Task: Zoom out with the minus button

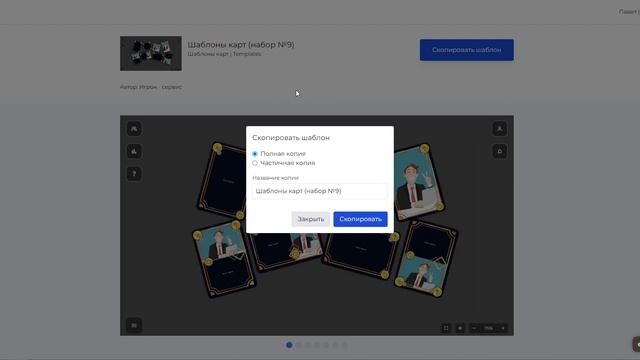Action: [x=474, y=328]
